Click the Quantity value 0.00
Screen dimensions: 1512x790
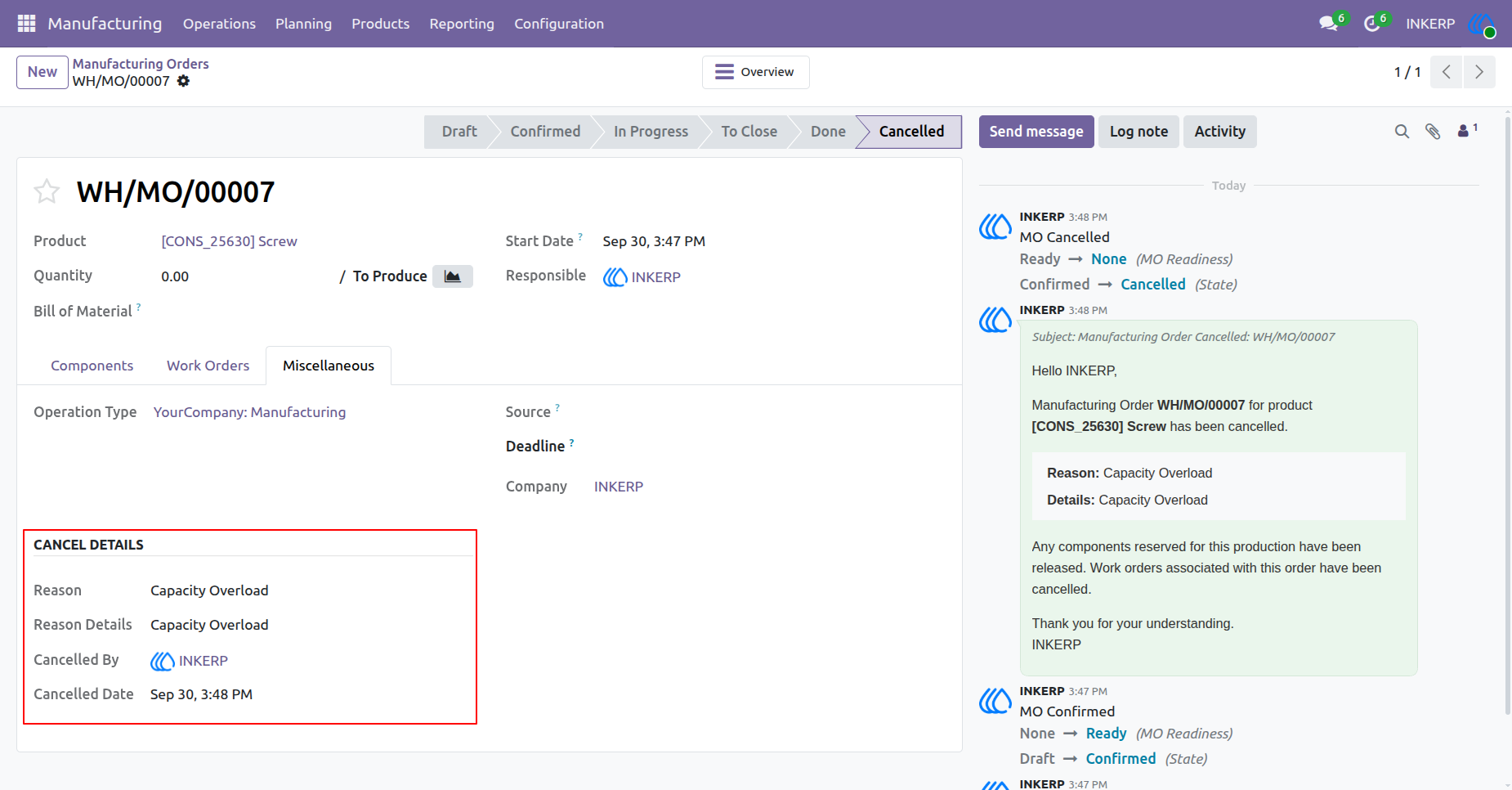pyautogui.click(x=175, y=276)
